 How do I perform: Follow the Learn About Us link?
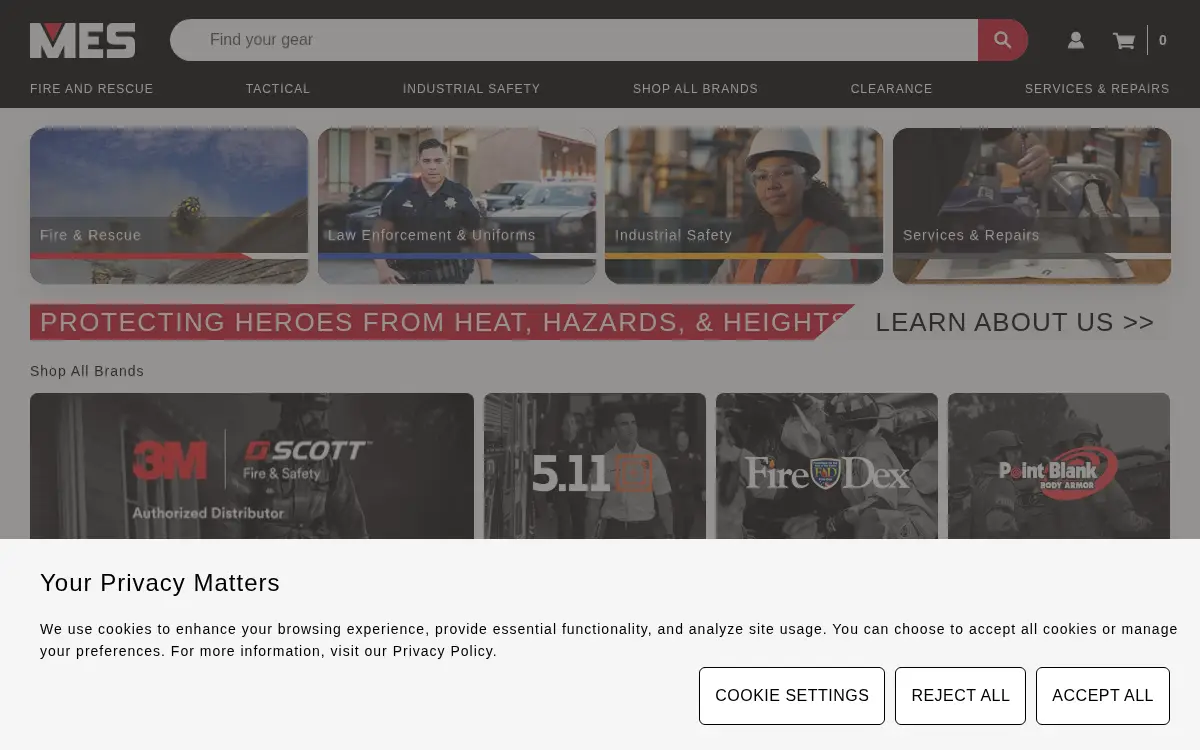pyautogui.click(x=1015, y=322)
